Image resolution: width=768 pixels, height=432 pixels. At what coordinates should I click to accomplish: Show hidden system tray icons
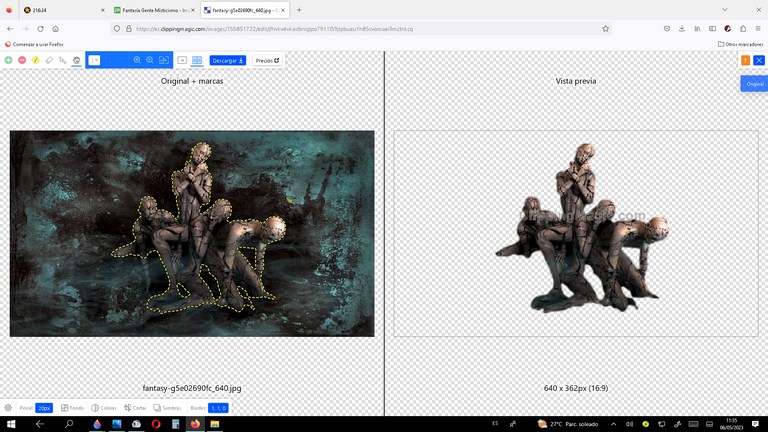coord(613,424)
